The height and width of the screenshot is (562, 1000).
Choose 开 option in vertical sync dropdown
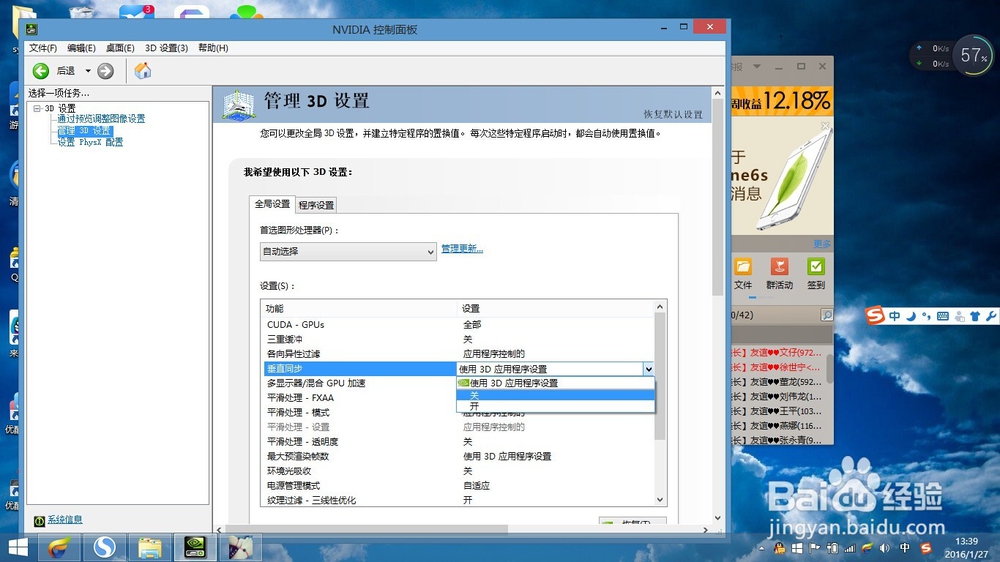point(555,406)
